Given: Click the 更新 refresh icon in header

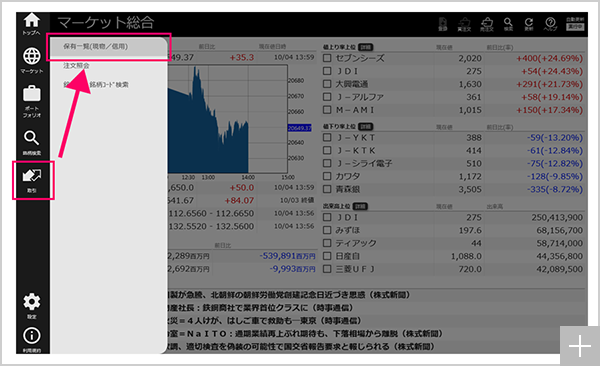Looking at the screenshot, I should tap(529, 24).
